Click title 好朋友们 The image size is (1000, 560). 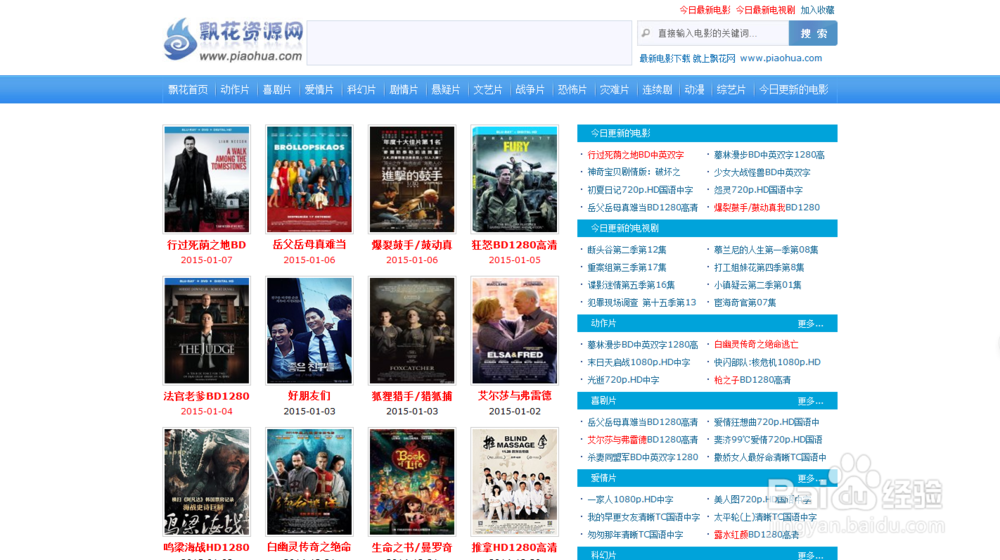(309, 396)
